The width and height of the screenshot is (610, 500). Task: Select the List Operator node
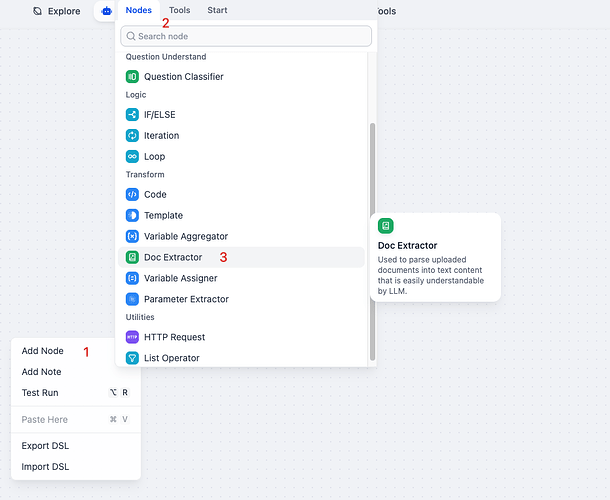[241, 358]
